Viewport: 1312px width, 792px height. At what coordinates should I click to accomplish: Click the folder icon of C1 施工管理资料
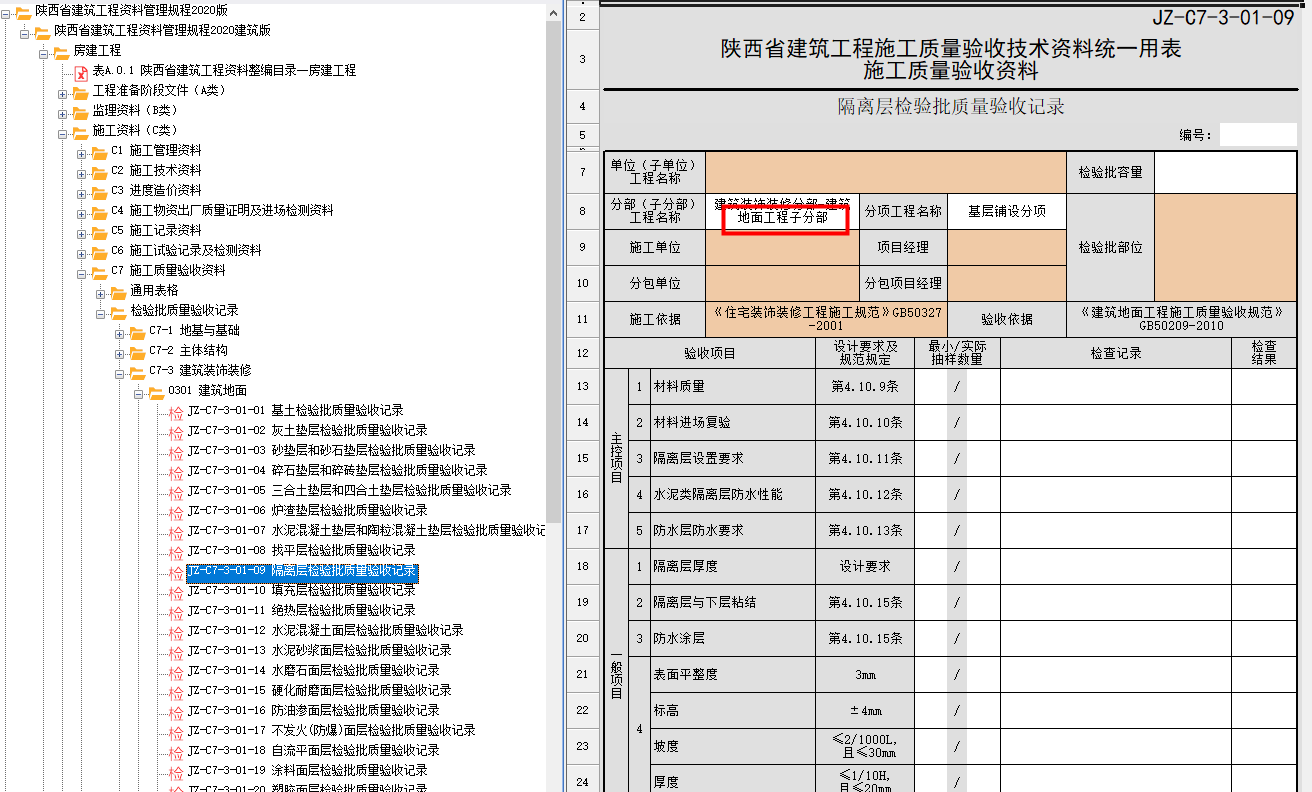99,152
